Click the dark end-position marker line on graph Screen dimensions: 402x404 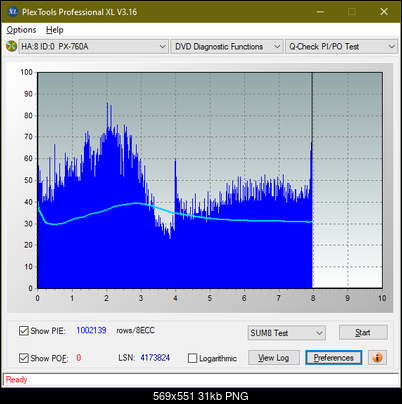tap(312, 107)
